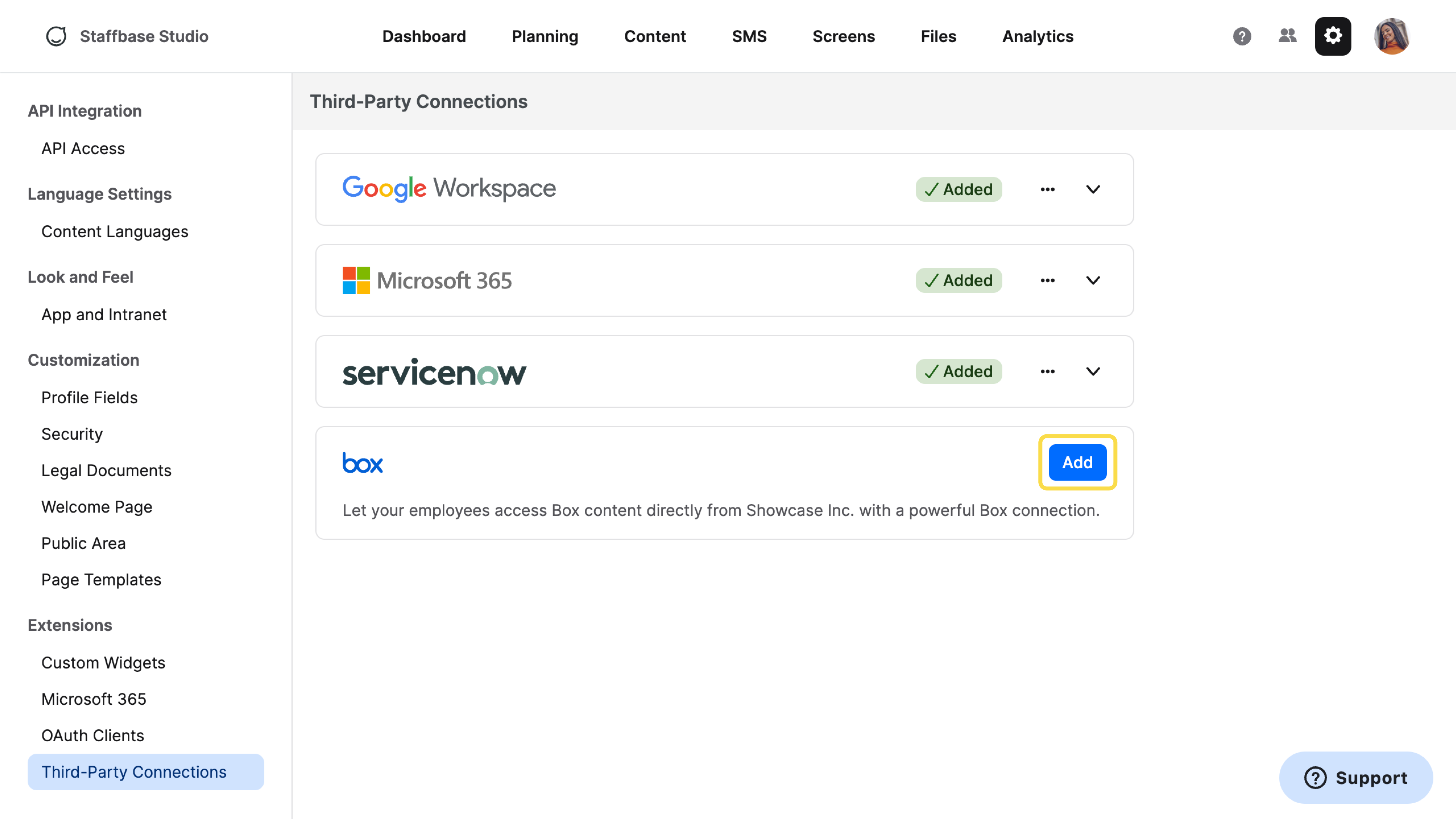Image resolution: width=1456 pixels, height=819 pixels.
Task: Open the SMS tab
Action: [x=749, y=36]
